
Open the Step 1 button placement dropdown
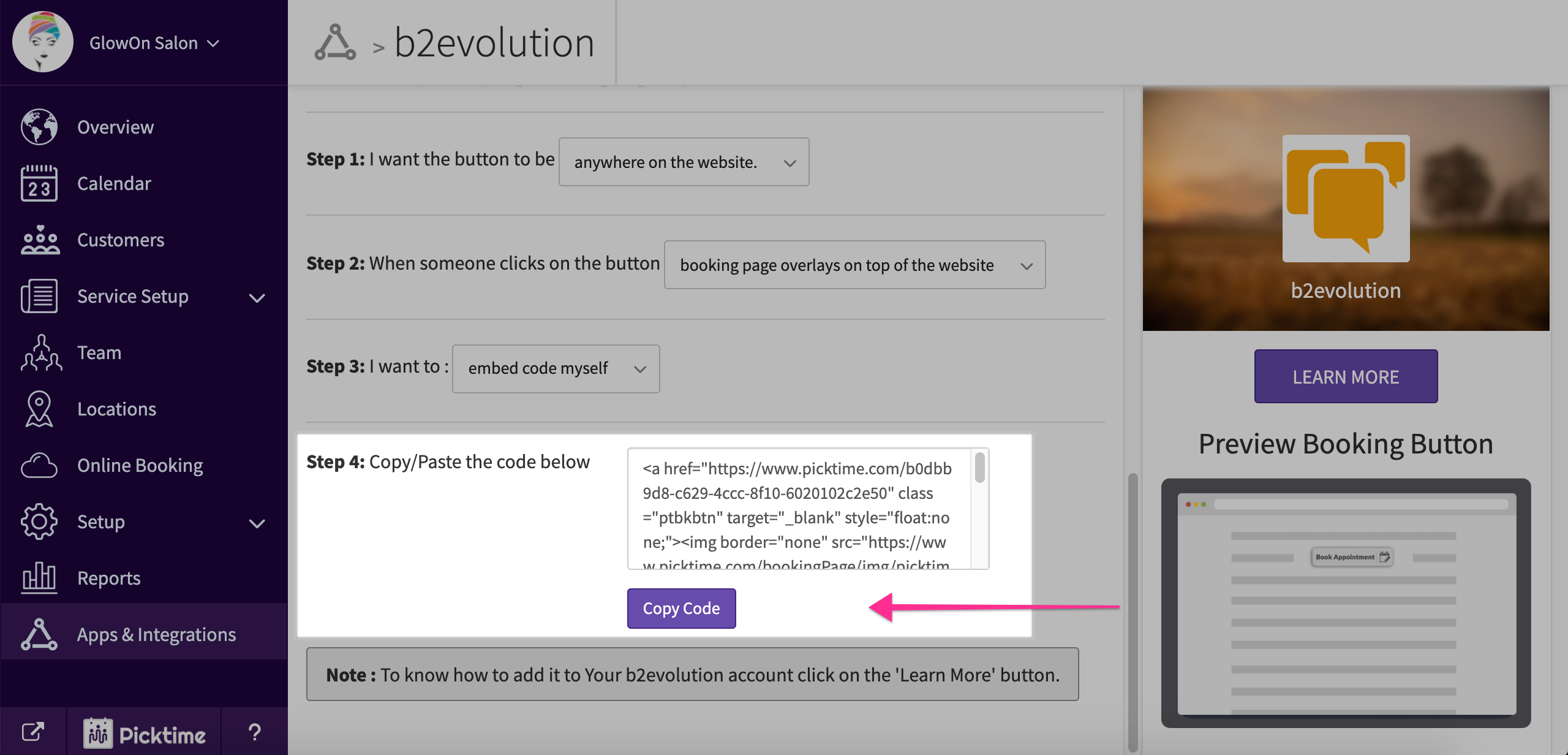pos(684,162)
